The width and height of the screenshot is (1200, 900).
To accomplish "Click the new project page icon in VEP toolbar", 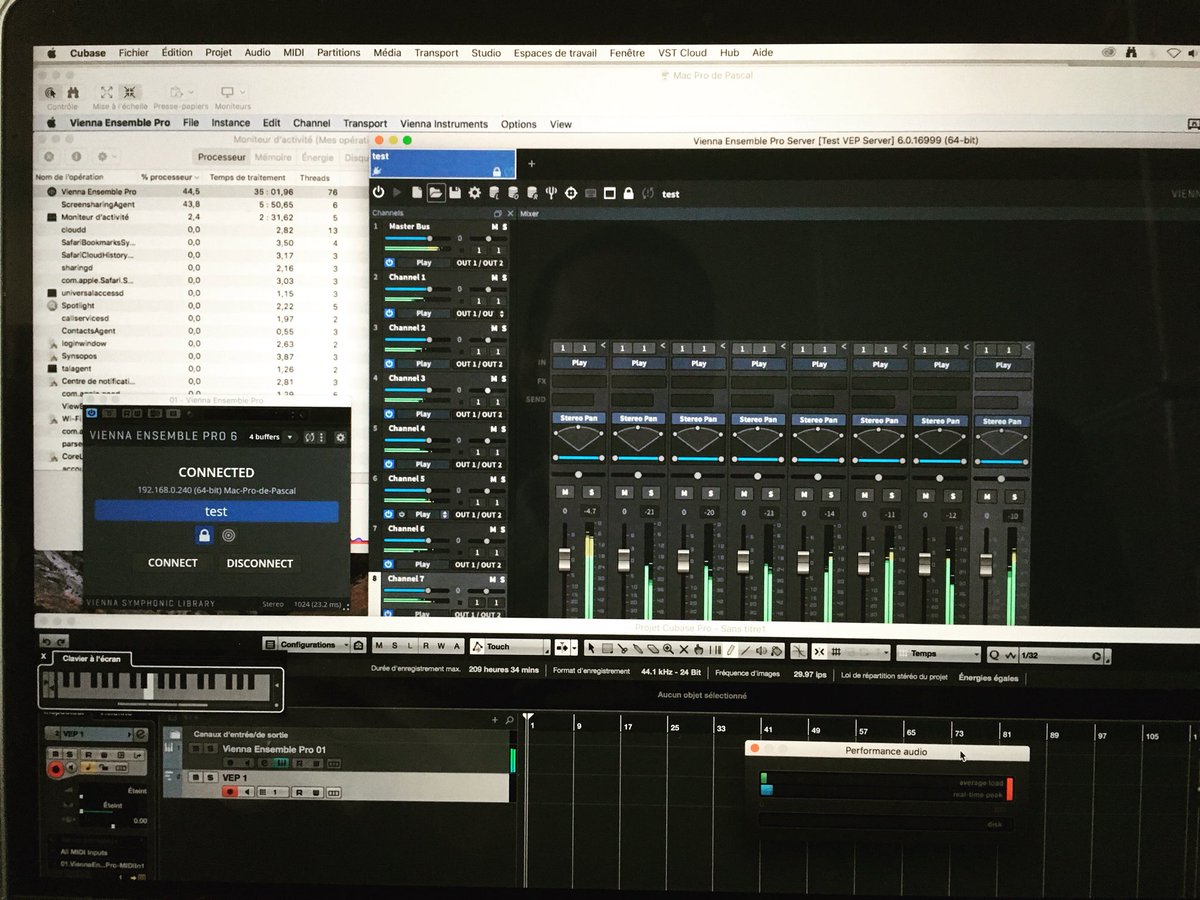I will 417,193.
